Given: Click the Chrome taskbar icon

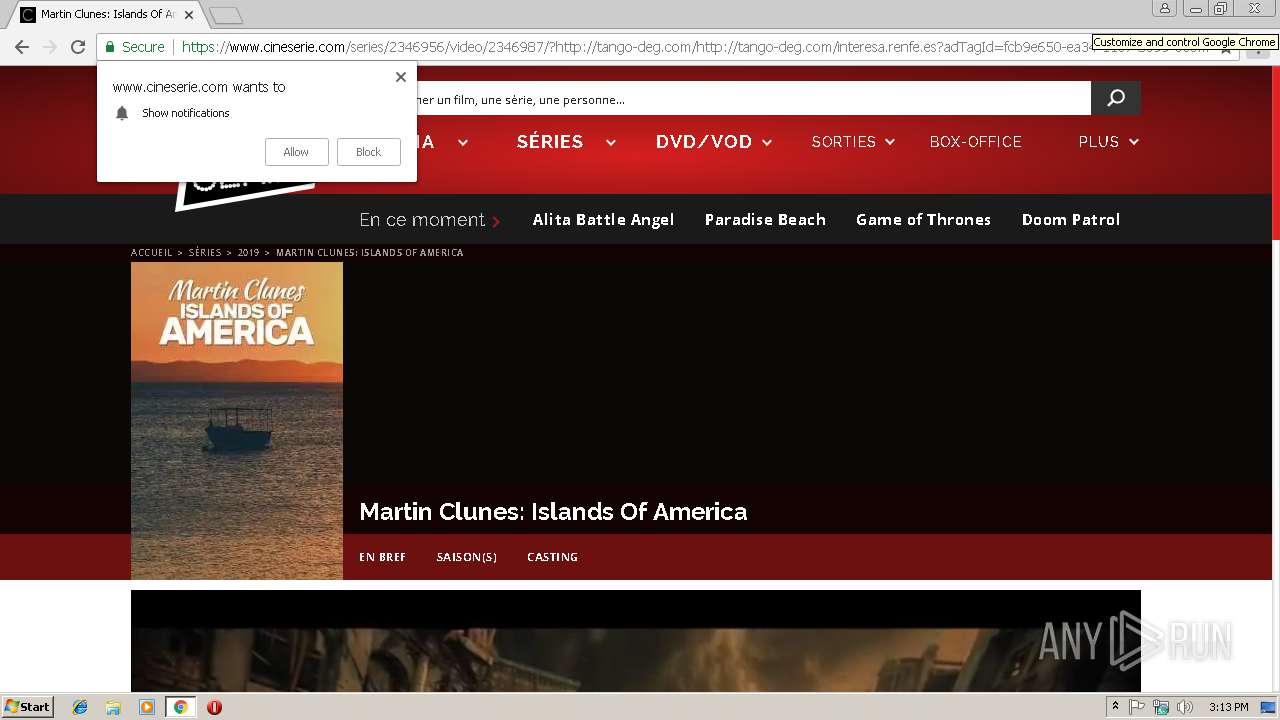Looking at the screenshot, I should coord(180,707).
